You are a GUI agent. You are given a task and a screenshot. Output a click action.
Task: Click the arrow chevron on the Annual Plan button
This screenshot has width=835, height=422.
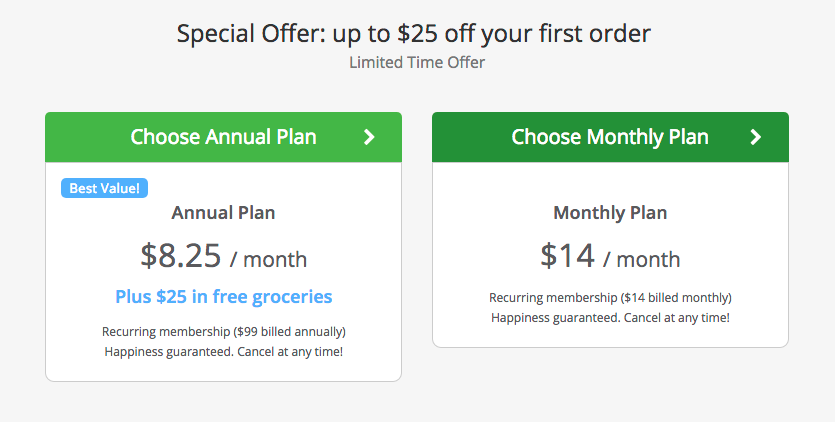369,137
